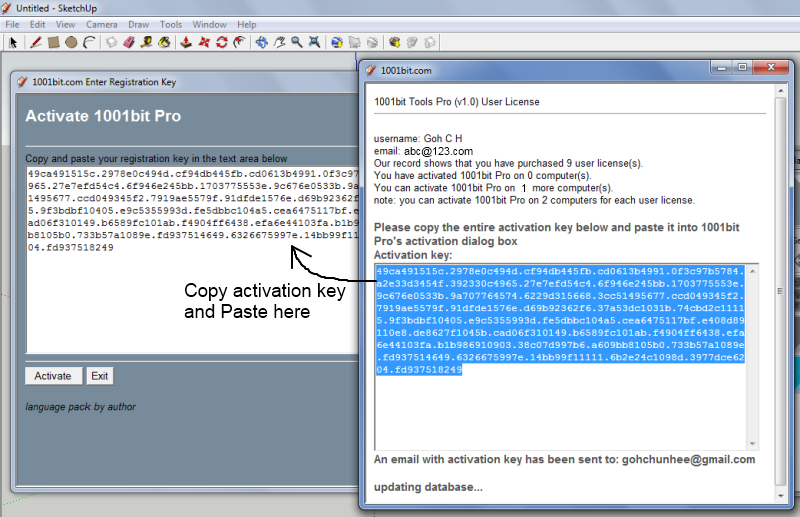Viewport: 800px width, 517px height.
Task: Click the activation key box scroll-down arrow
Action: (x=753, y=444)
